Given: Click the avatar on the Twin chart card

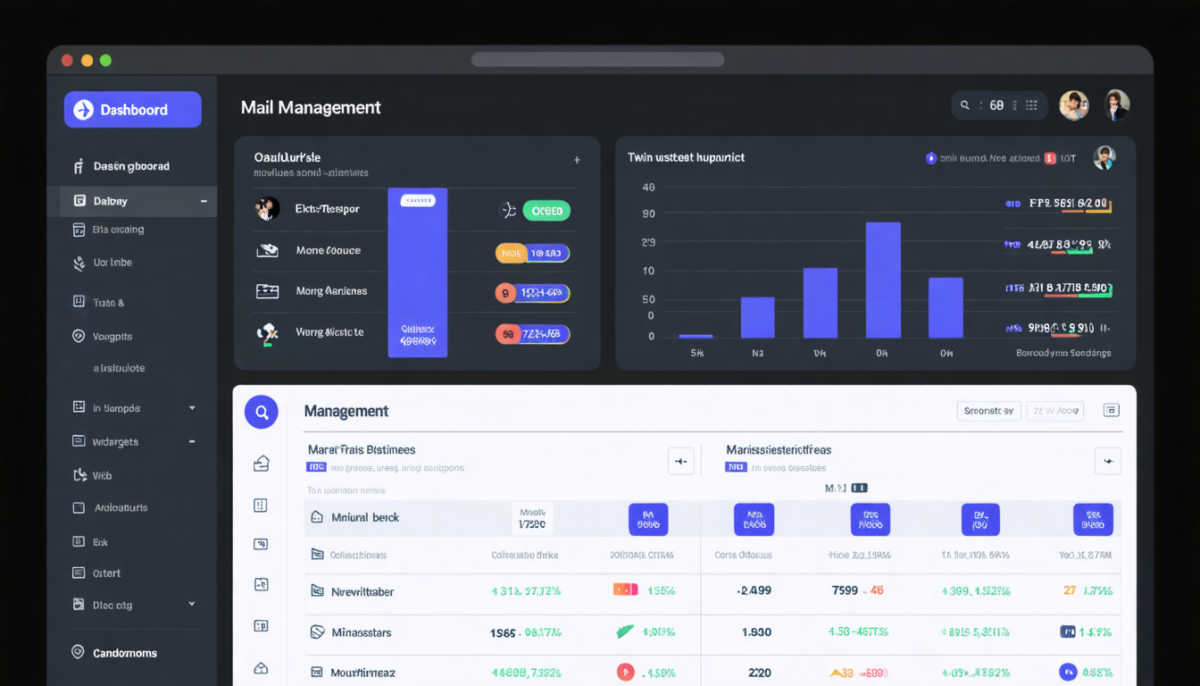Looking at the screenshot, I should point(1104,157).
